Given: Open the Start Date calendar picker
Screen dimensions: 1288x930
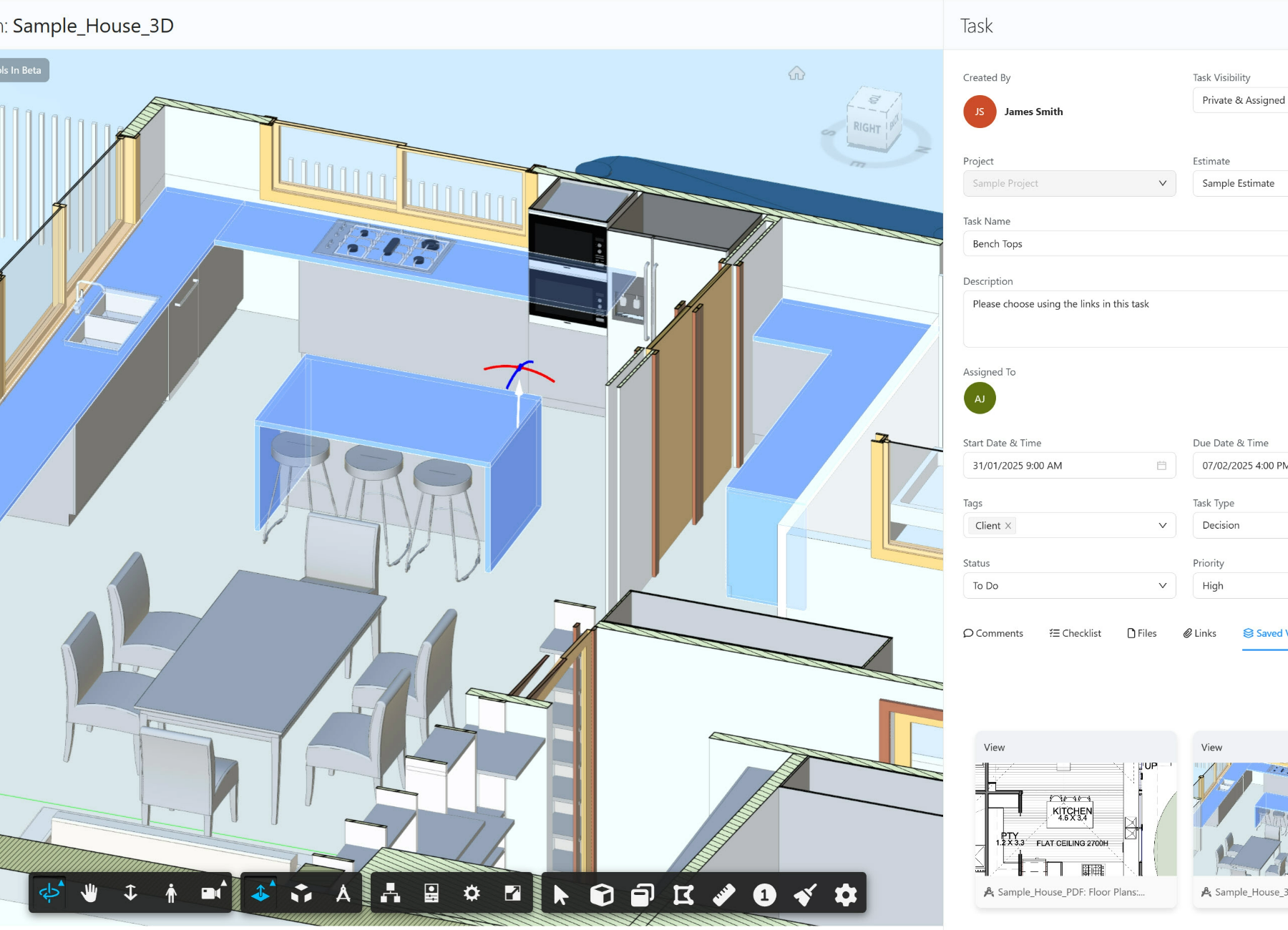Looking at the screenshot, I should (1161, 465).
